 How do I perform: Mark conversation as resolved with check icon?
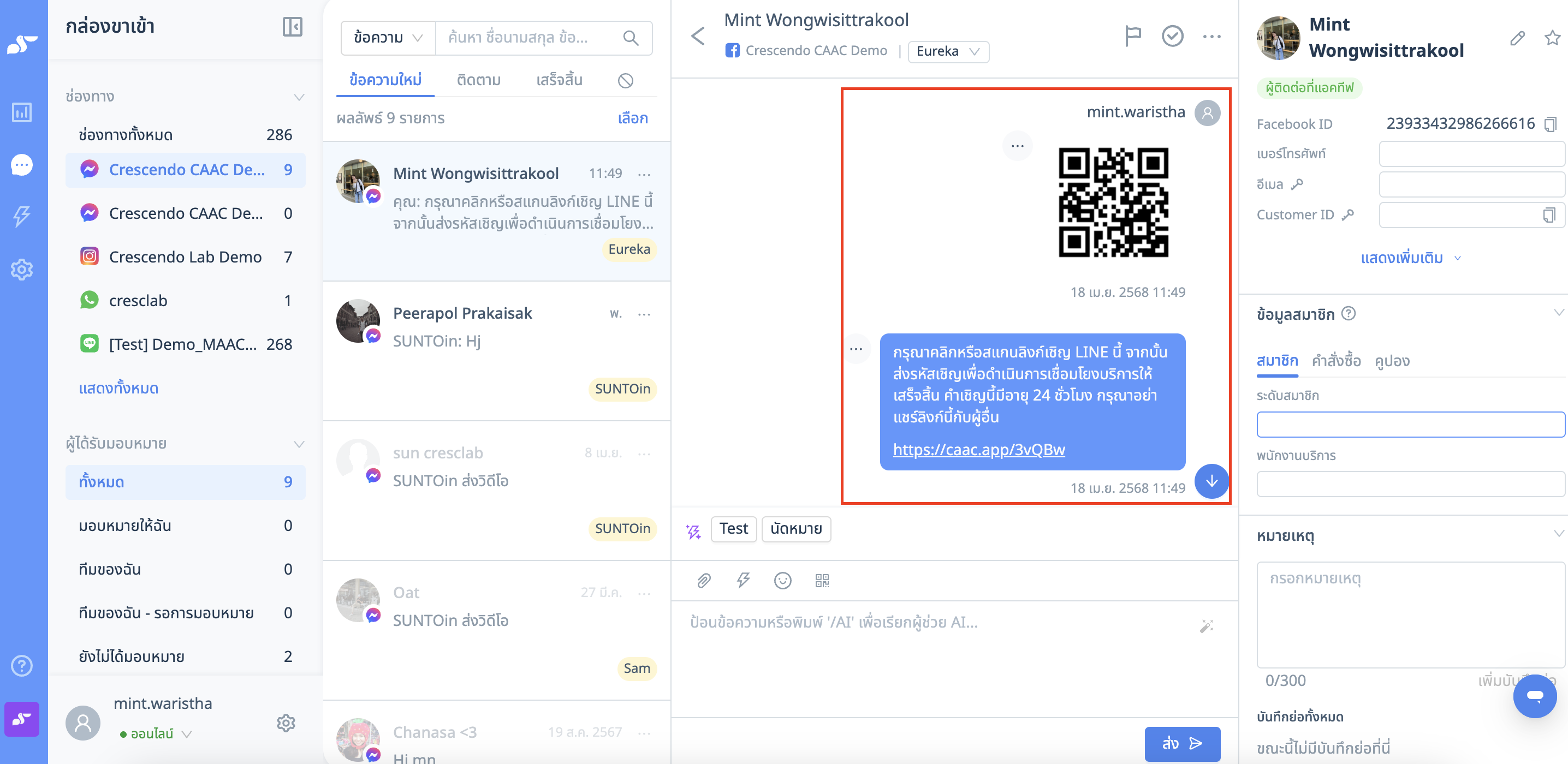click(1172, 37)
